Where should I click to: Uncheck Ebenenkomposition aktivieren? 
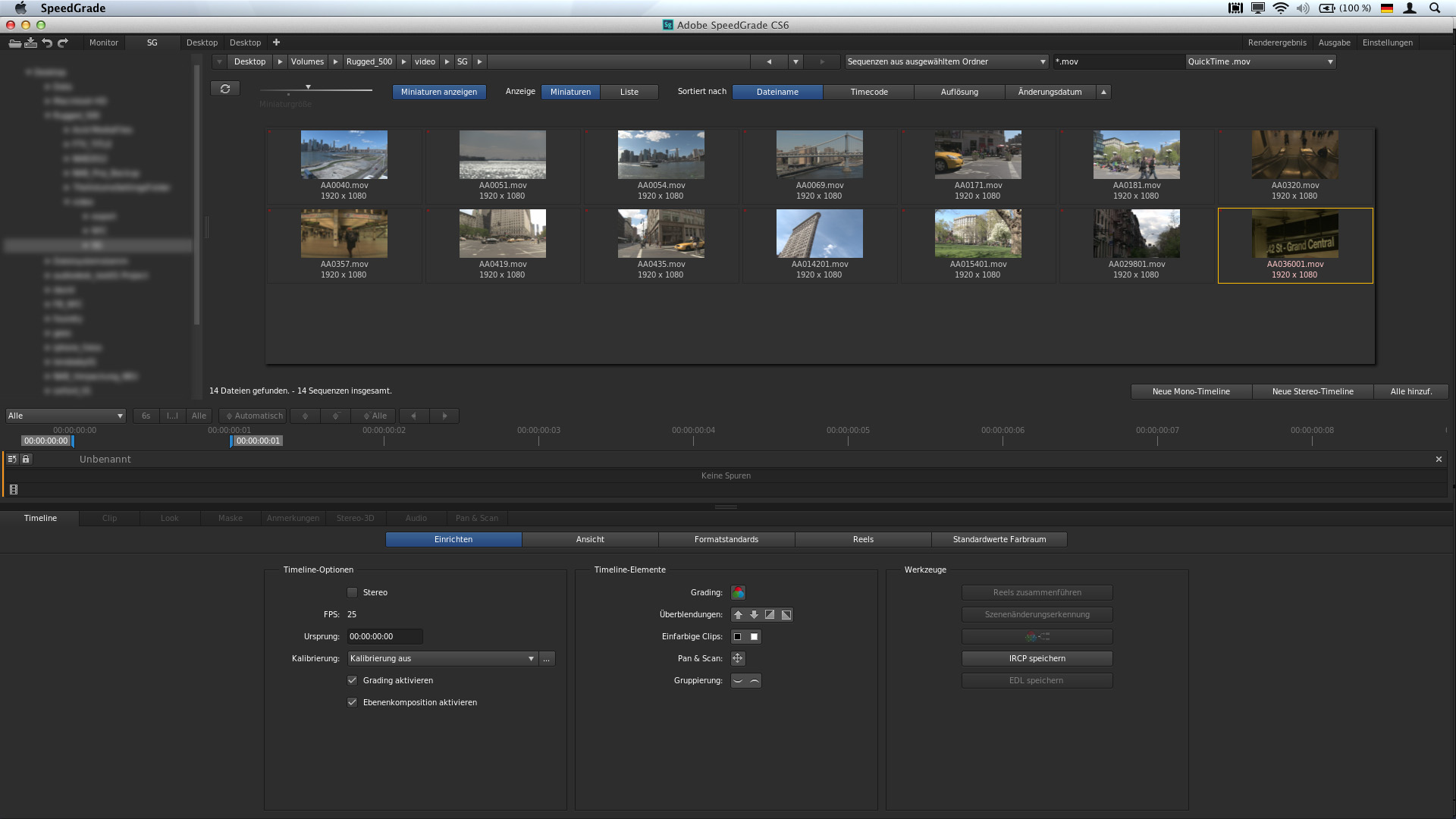pyautogui.click(x=352, y=702)
